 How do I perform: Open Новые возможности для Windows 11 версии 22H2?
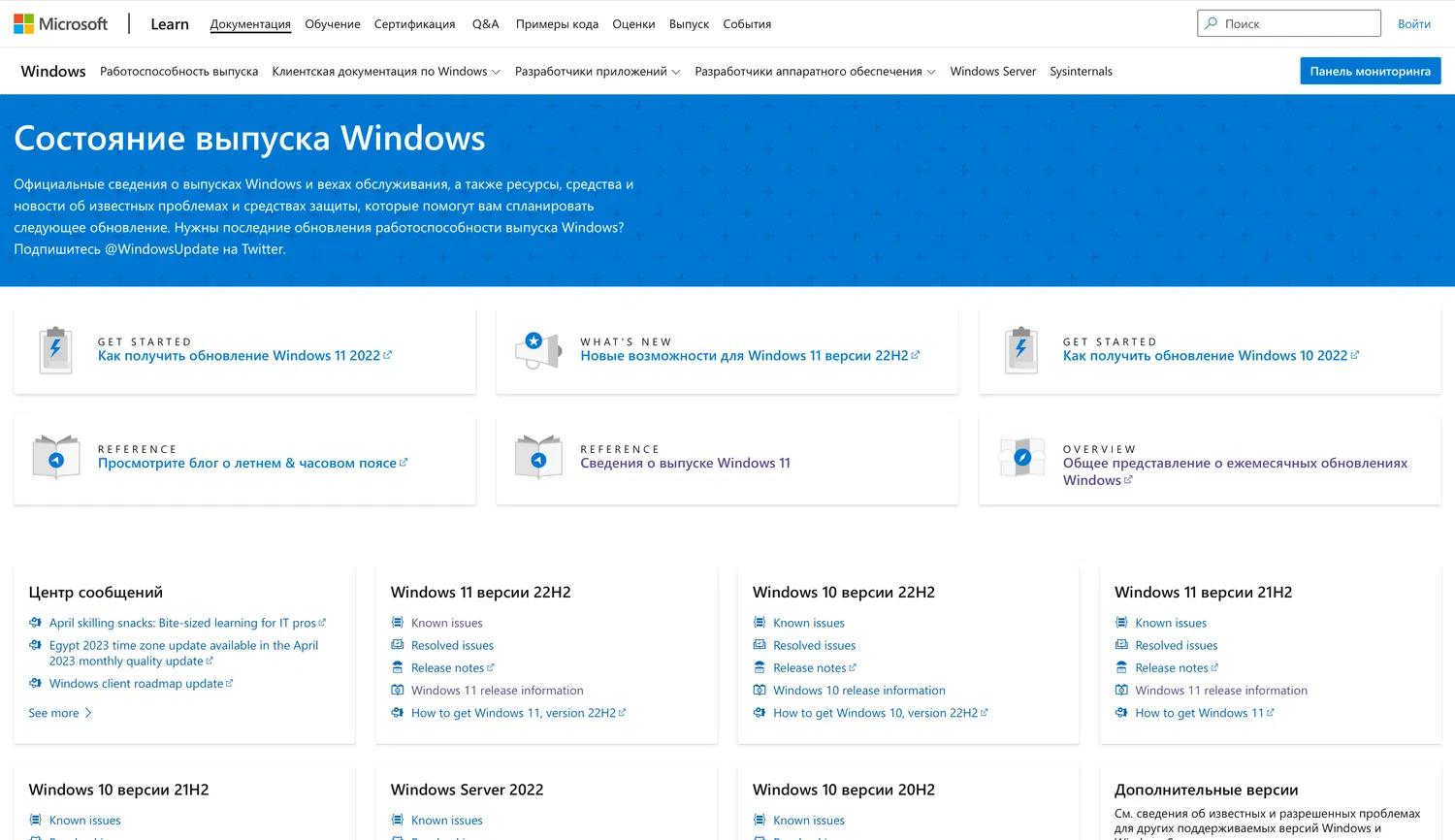(x=750, y=356)
